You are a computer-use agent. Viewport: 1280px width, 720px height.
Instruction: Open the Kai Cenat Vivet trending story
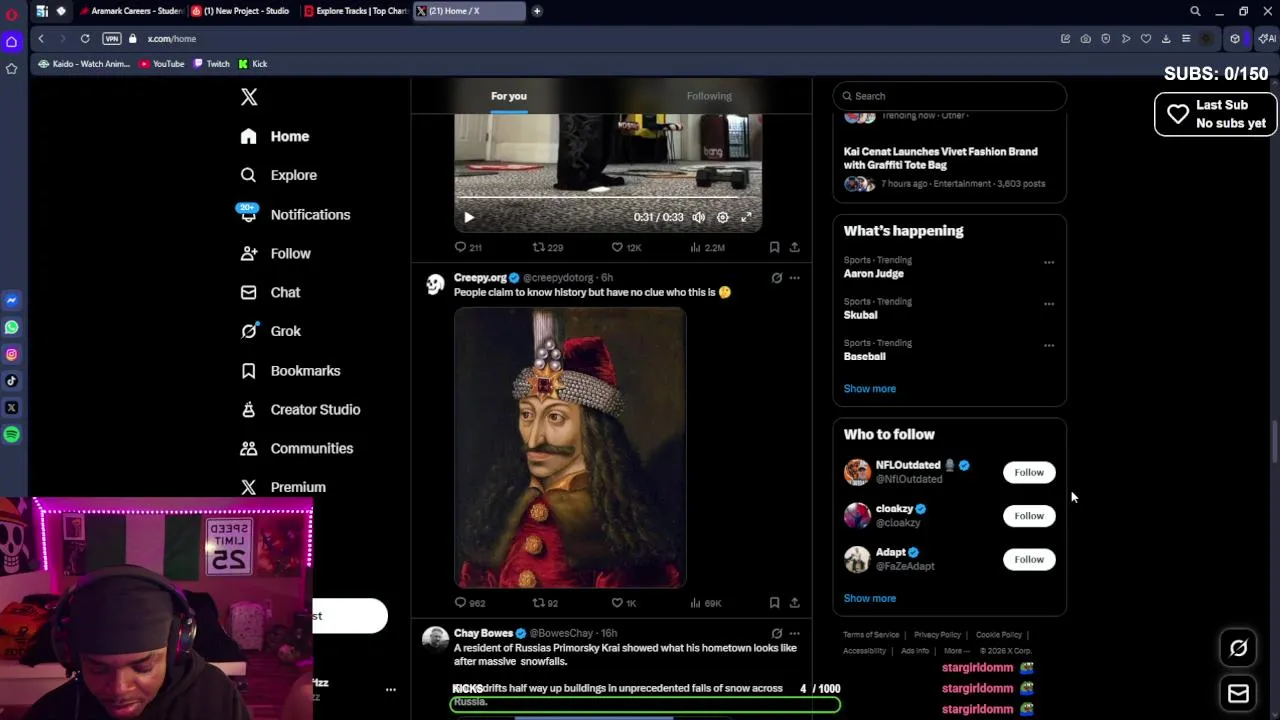click(940, 158)
